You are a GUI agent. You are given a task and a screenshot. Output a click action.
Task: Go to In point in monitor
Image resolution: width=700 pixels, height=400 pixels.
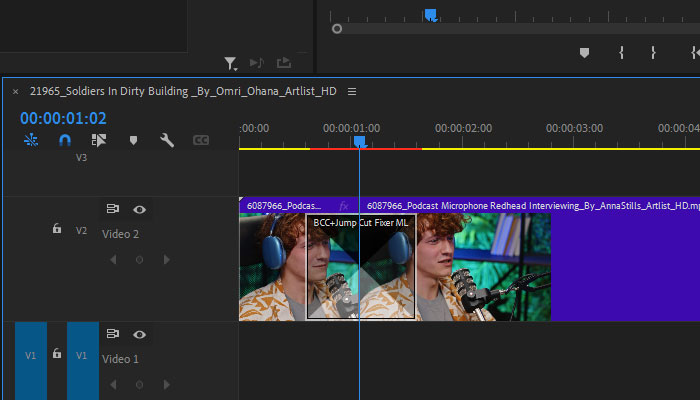click(695, 53)
